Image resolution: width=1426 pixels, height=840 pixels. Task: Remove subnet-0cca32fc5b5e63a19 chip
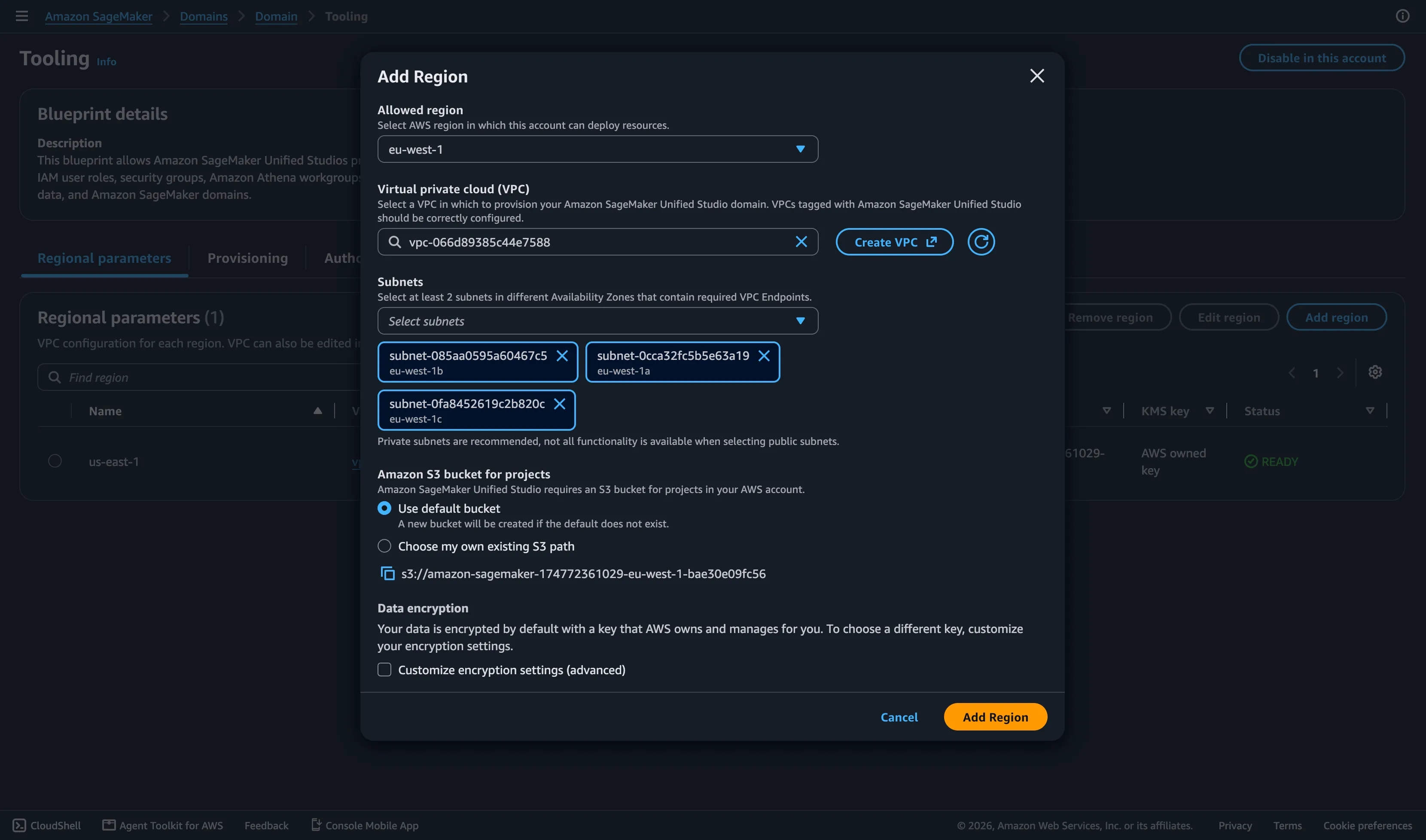tap(764, 356)
